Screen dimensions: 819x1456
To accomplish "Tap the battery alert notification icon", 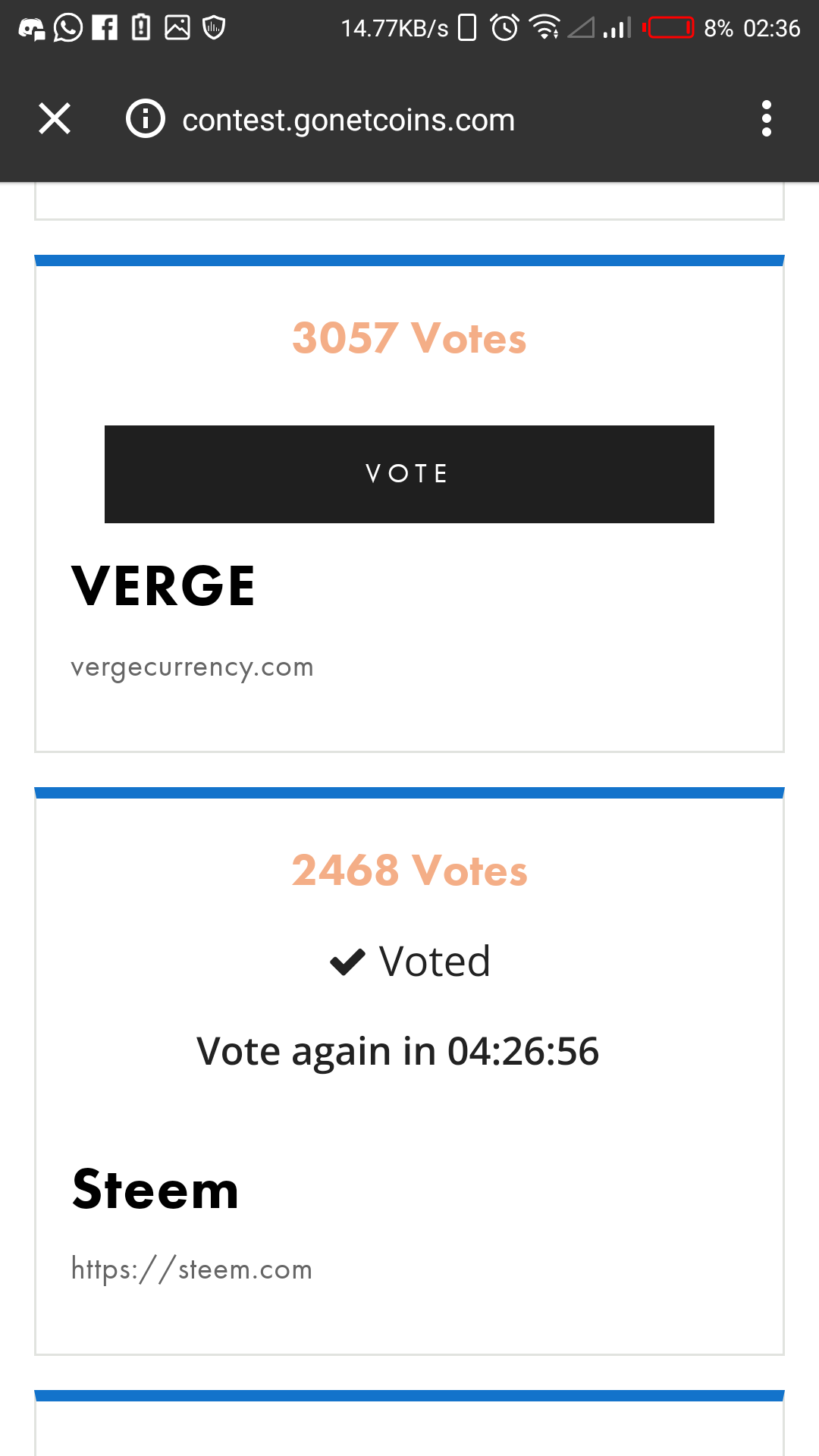I will click(x=141, y=27).
